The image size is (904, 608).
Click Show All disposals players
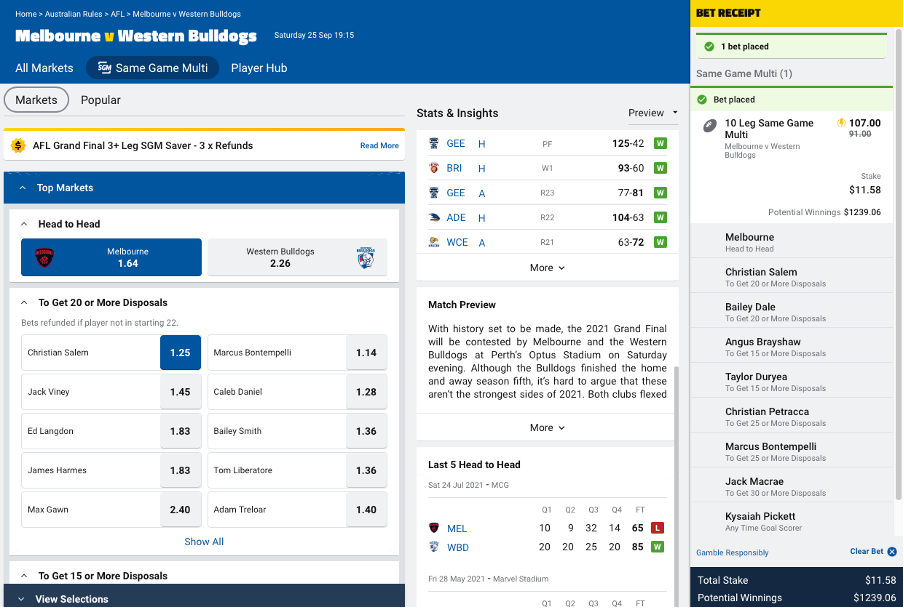(204, 542)
